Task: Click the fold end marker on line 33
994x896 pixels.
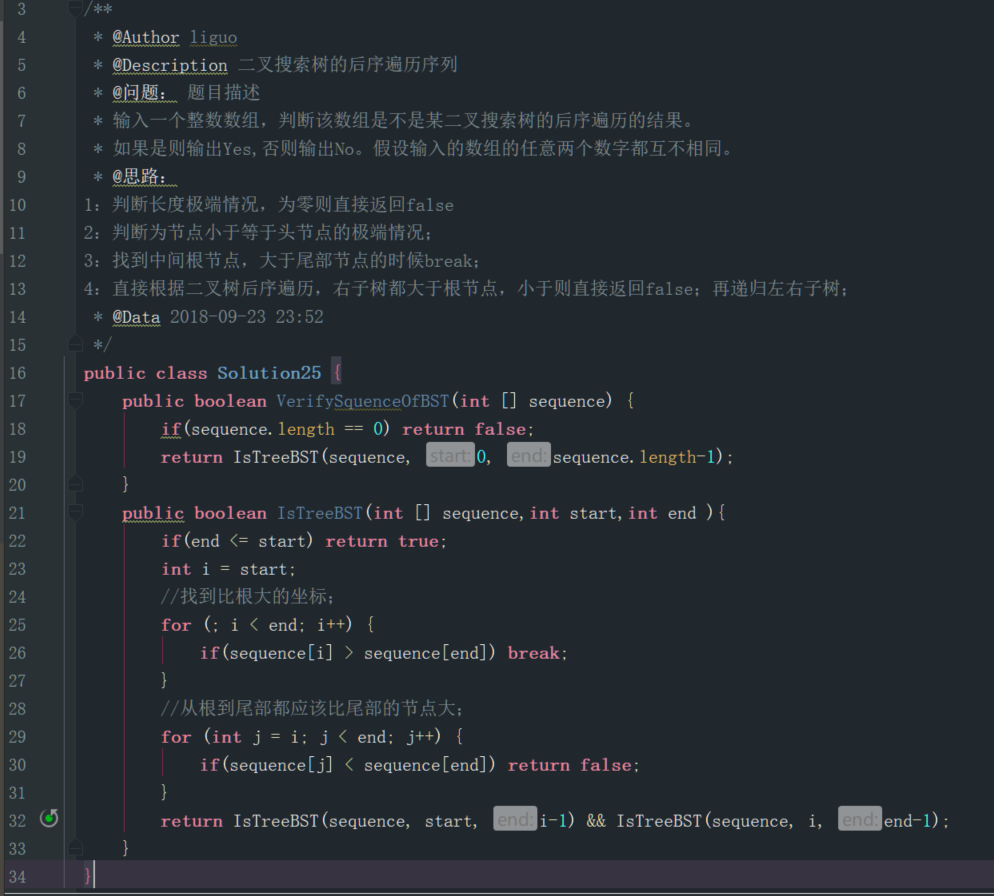Action: tap(75, 848)
